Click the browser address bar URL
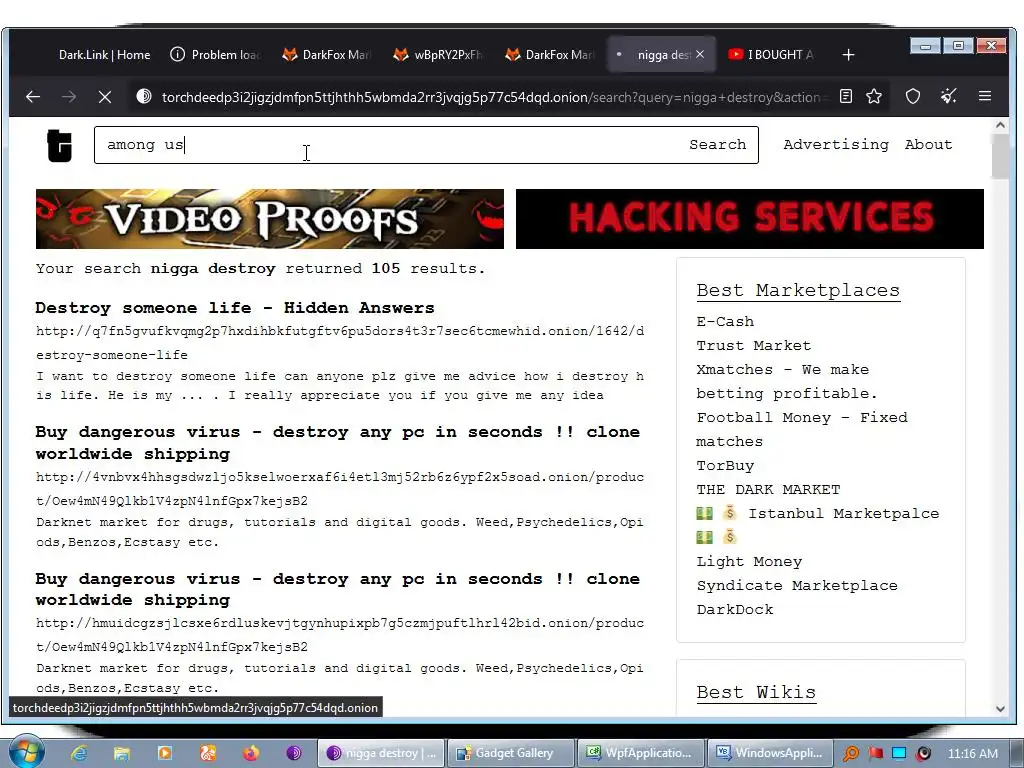The height and width of the screenshot is (768, 1024). pyautogui.click(x=494, y=97)
